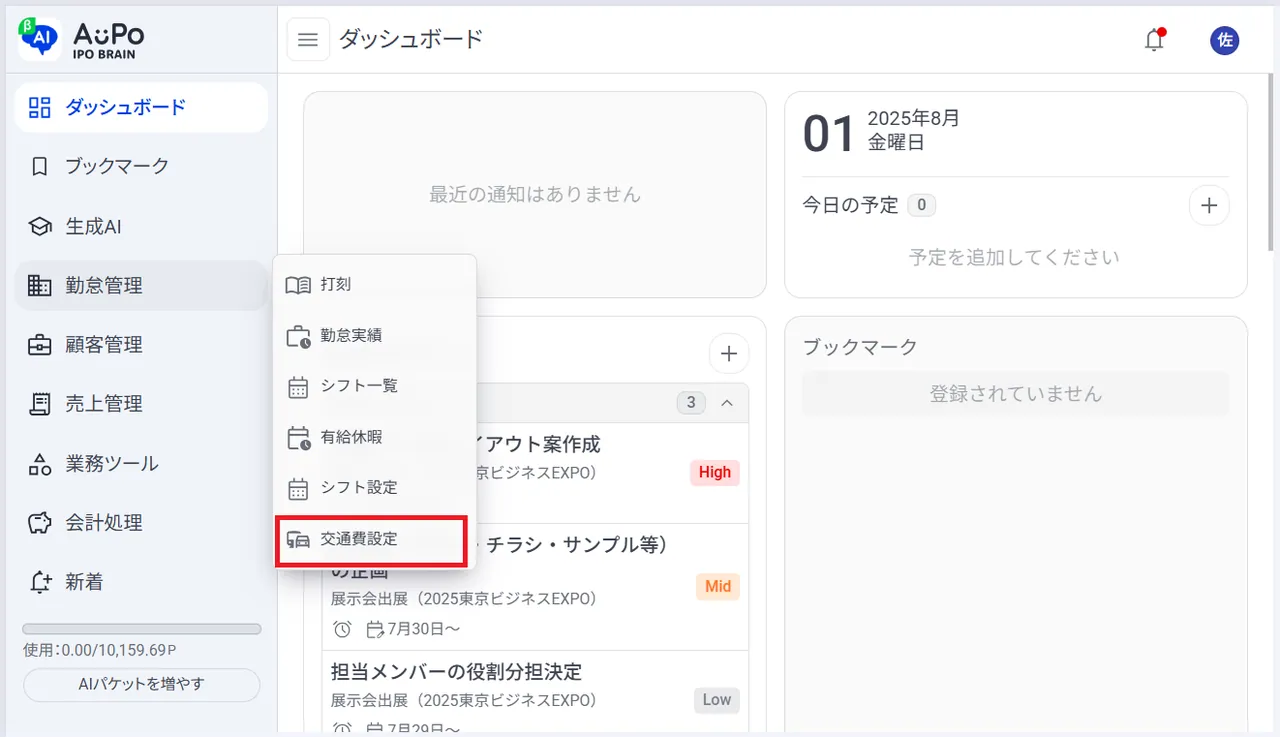The width and height of the screenshot is (1280, 737).
Task: Click the ダッシュボード page title in header
Action: [411, 40]
